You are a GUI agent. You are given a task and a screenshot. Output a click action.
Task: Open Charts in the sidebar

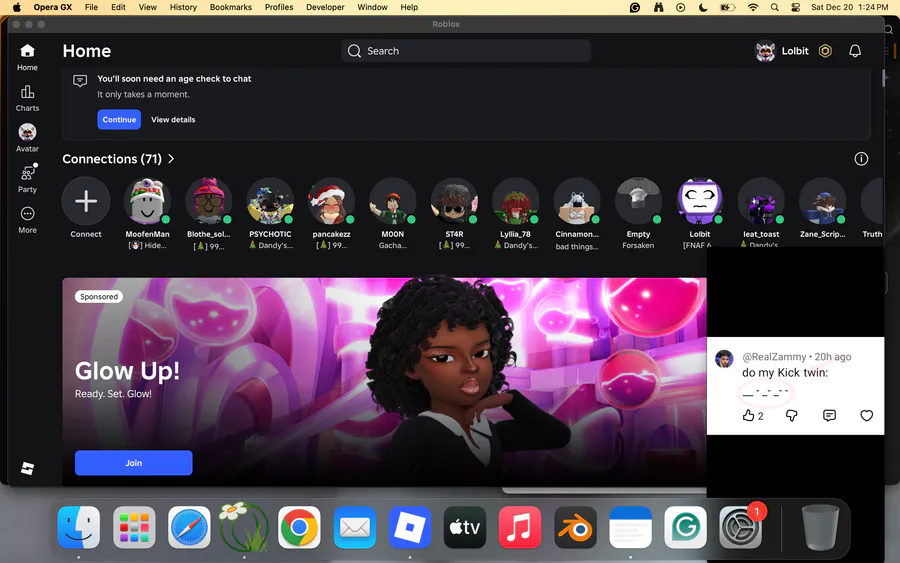click(27, 98)
